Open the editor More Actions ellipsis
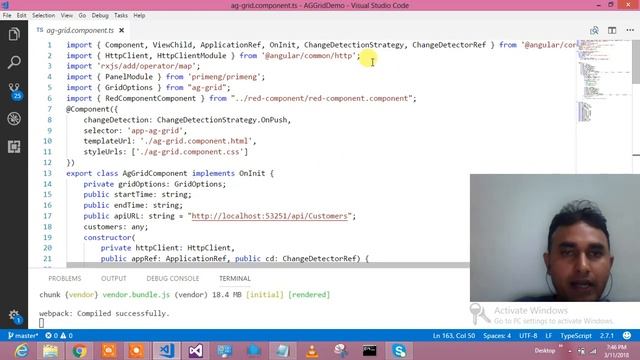 click(x=630, y=30)
